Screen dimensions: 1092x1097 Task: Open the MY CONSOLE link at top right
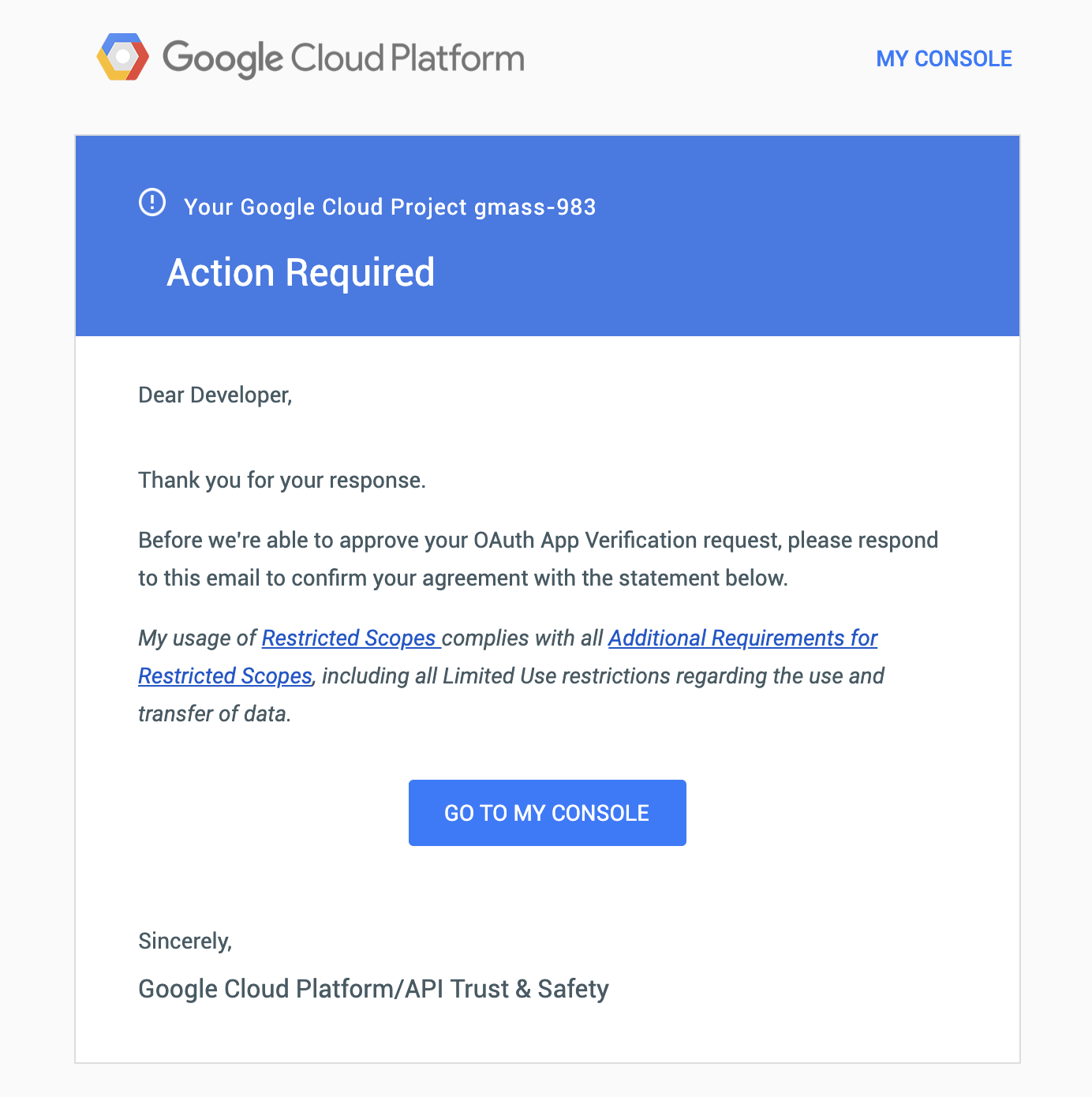point(944,58)
